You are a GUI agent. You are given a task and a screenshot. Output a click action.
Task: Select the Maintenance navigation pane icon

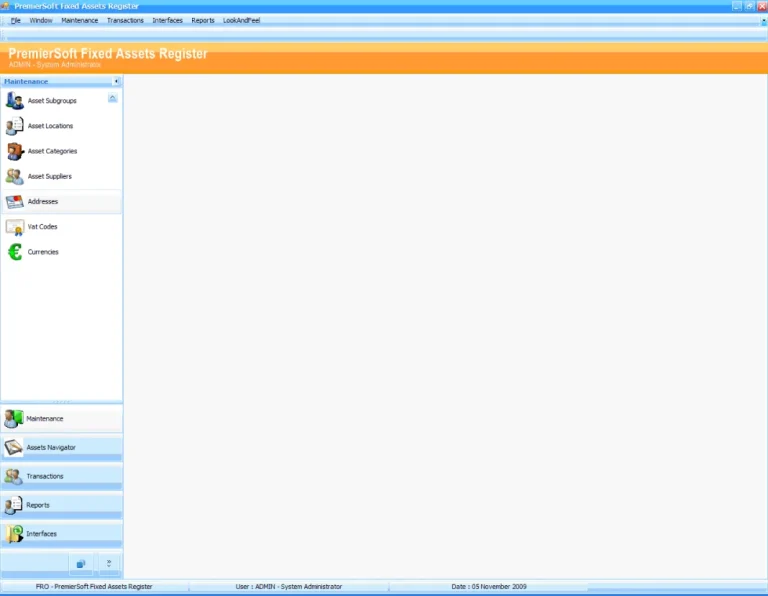coord(14,419)
